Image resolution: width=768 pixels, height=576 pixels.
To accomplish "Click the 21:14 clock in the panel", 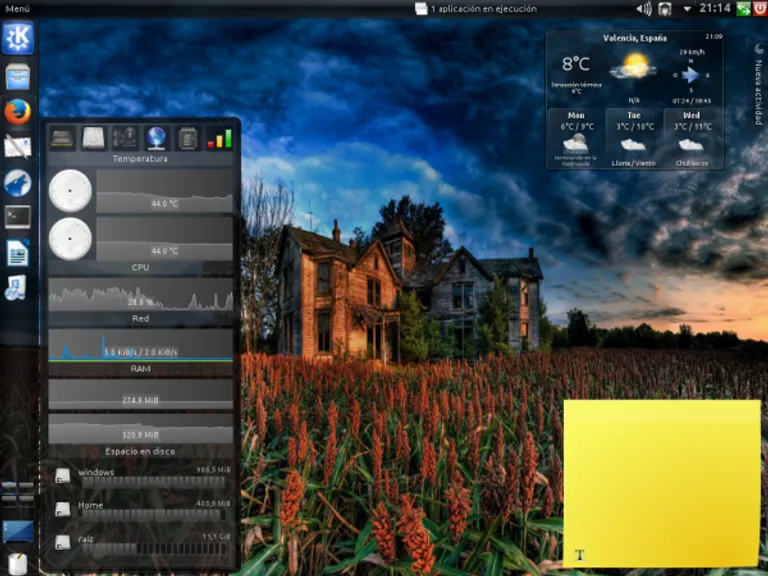I will tap(714, 9).
